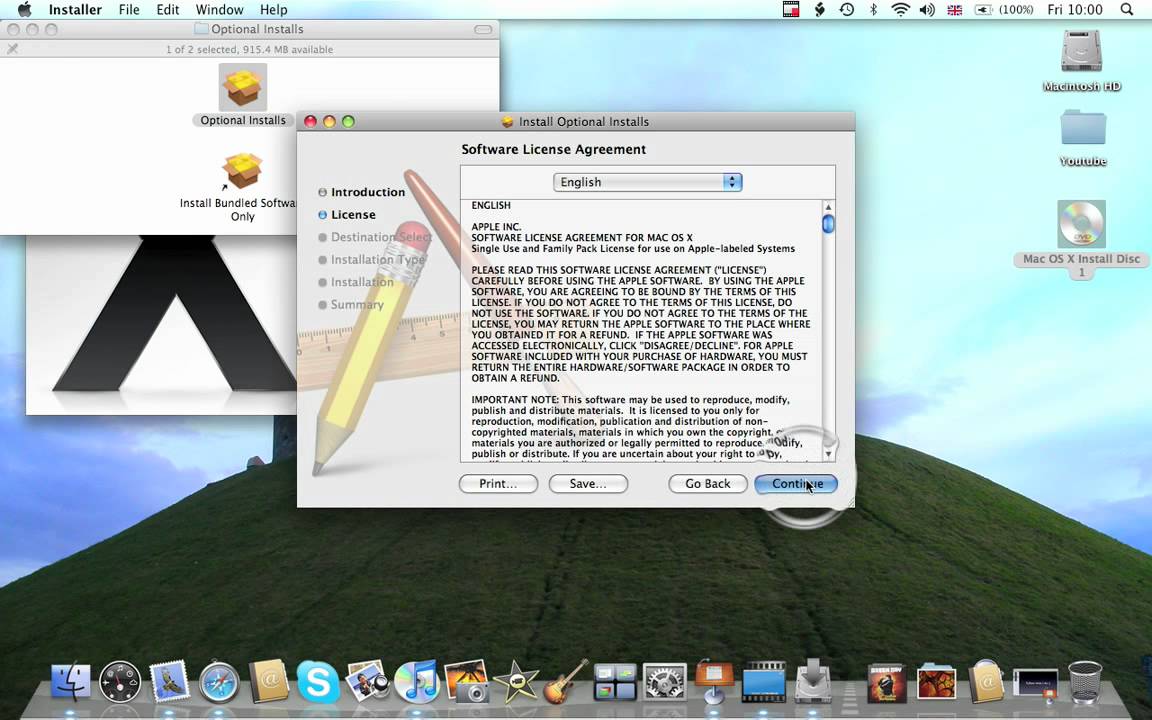Viewport: 1152px width, 720px height.
Task: Open the Apple menu
Action: [24, 10]
